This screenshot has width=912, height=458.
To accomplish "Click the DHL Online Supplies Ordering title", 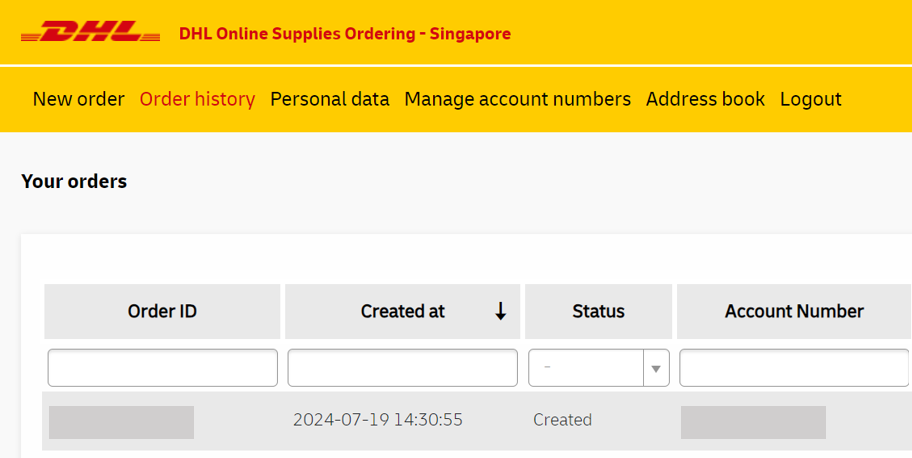I will click(x=344, y=34).
